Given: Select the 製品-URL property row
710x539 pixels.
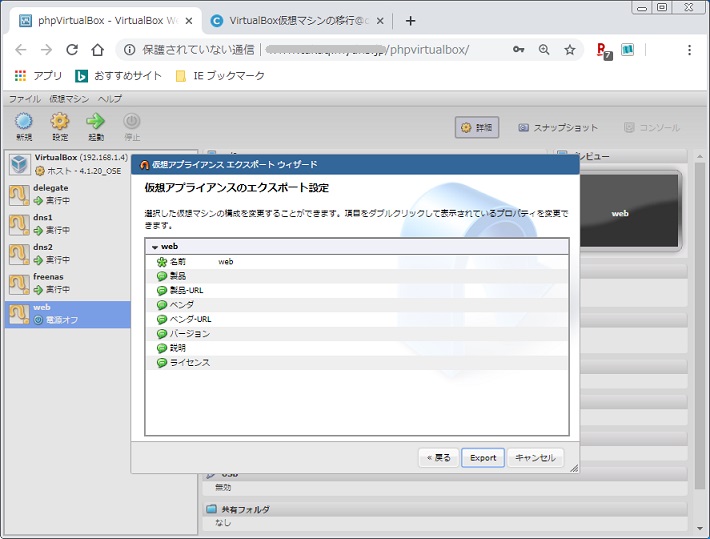Looking at the screenshot, I should (357, 290).
